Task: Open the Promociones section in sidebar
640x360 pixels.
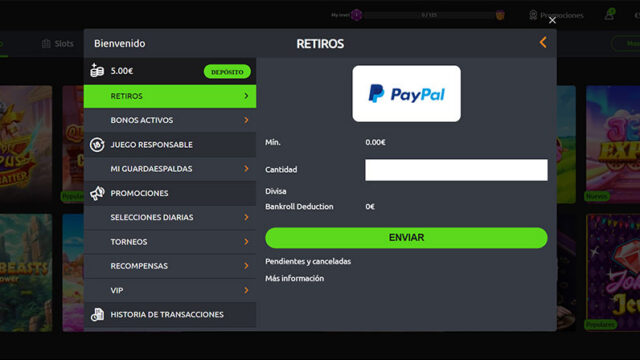Action: (170, 193)
